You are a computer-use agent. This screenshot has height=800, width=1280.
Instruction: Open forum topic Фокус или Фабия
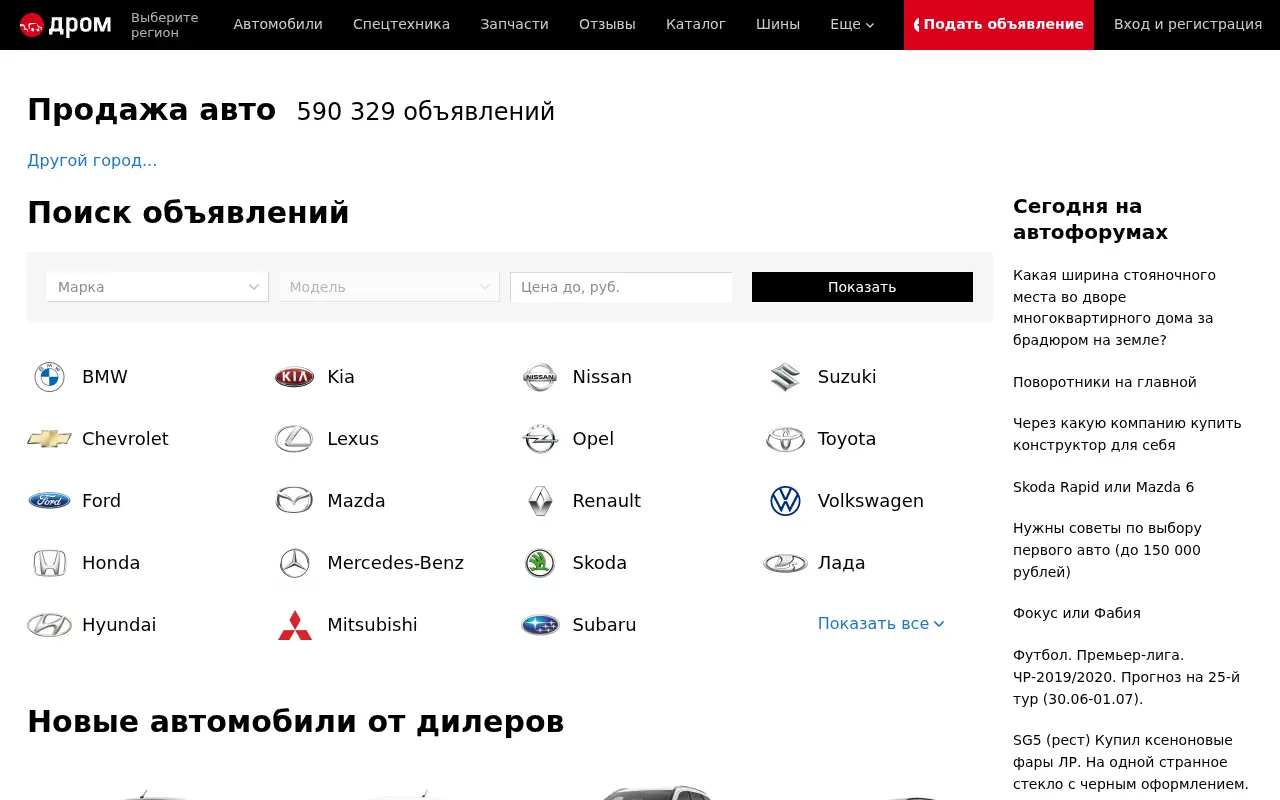(1077, 613)
